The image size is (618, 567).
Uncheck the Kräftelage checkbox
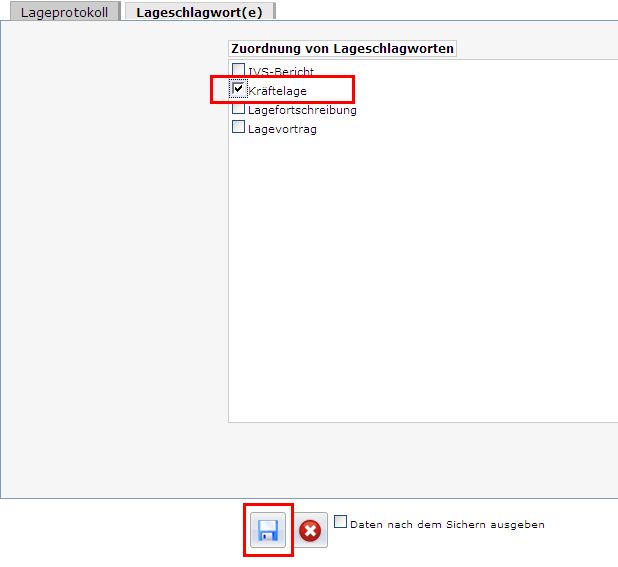(238, 89)
